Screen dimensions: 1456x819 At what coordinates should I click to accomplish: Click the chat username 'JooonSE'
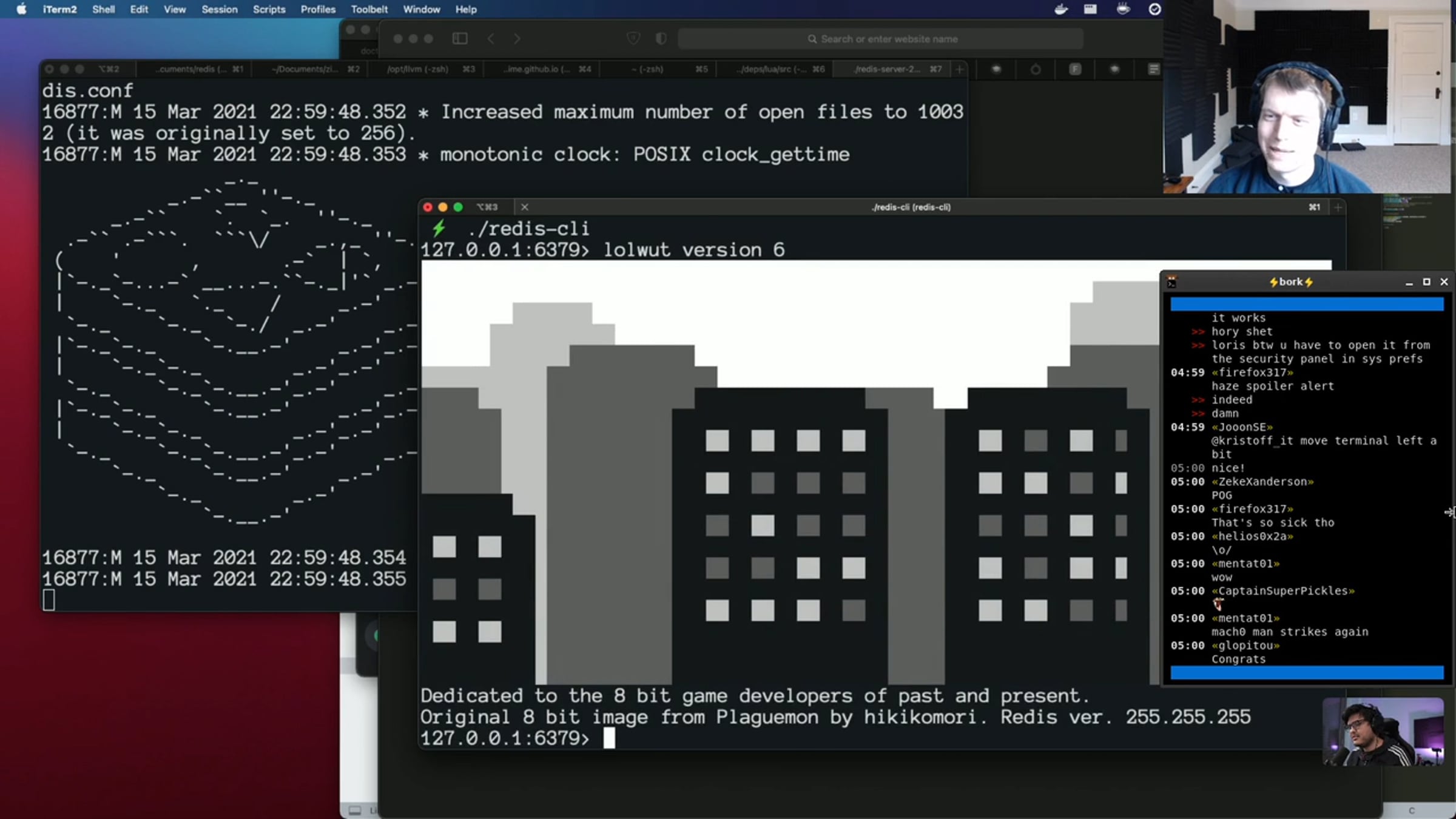pos(1242,428)
